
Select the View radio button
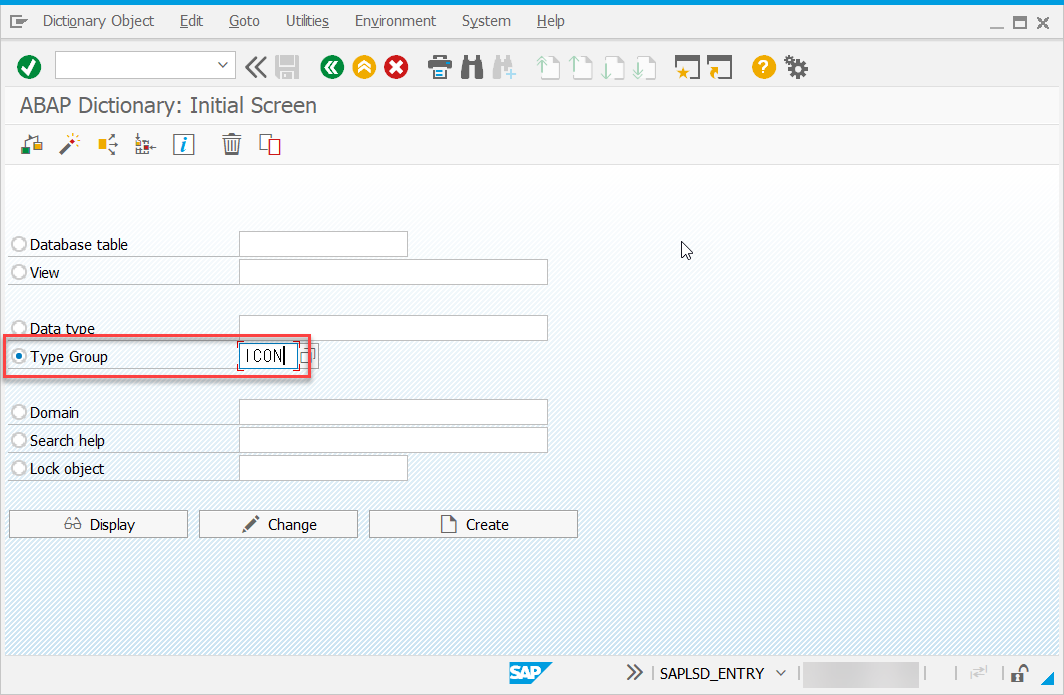click(19, 272)
